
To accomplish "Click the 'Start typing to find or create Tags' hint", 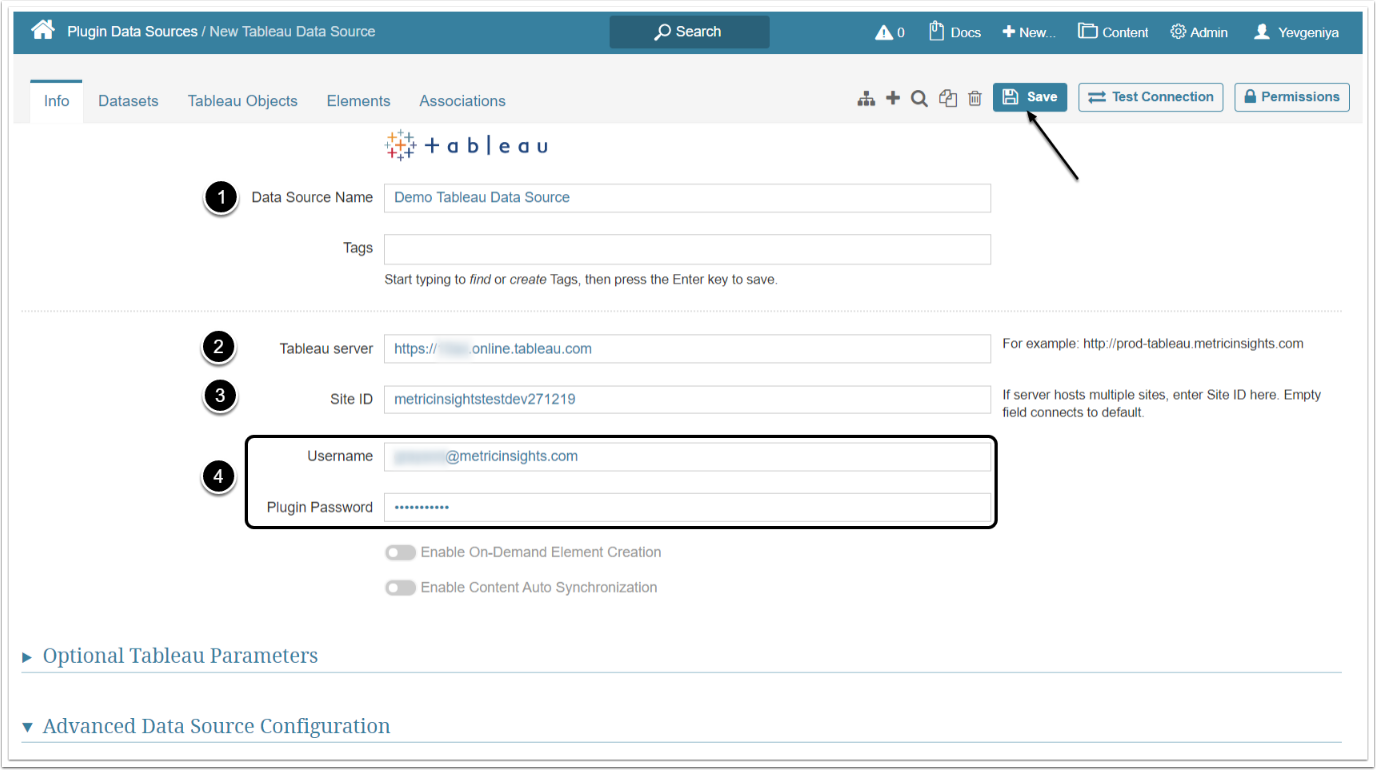I will point(580,280).
